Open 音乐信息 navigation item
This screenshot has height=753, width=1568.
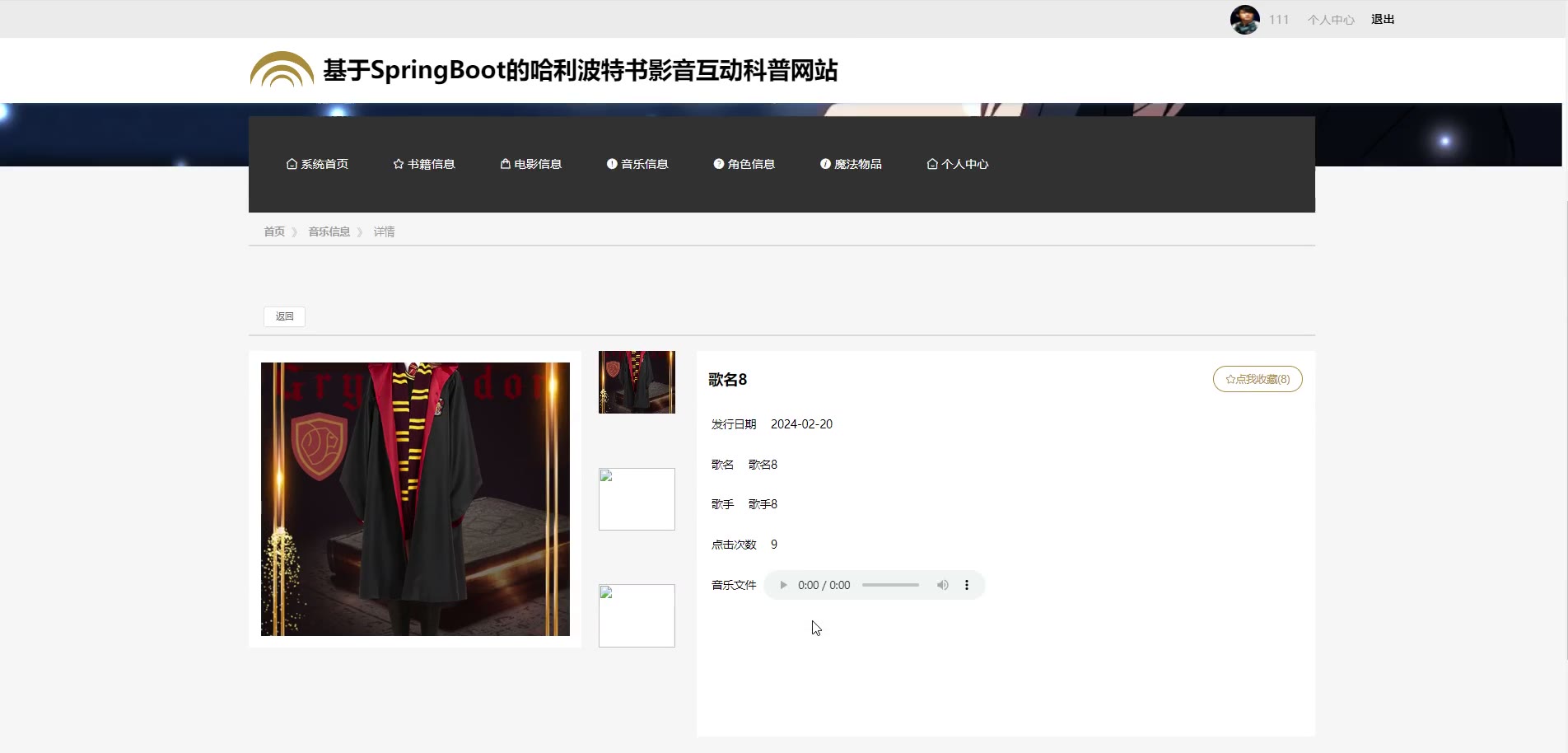coord(637,164)
